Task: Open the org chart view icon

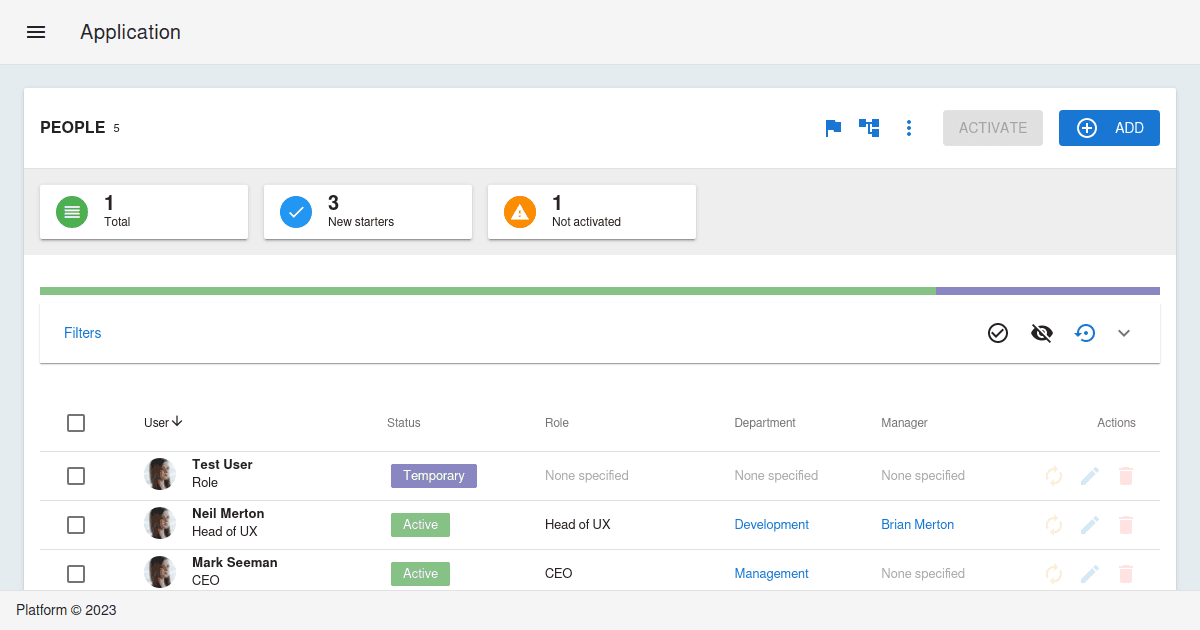Action: 868,128
